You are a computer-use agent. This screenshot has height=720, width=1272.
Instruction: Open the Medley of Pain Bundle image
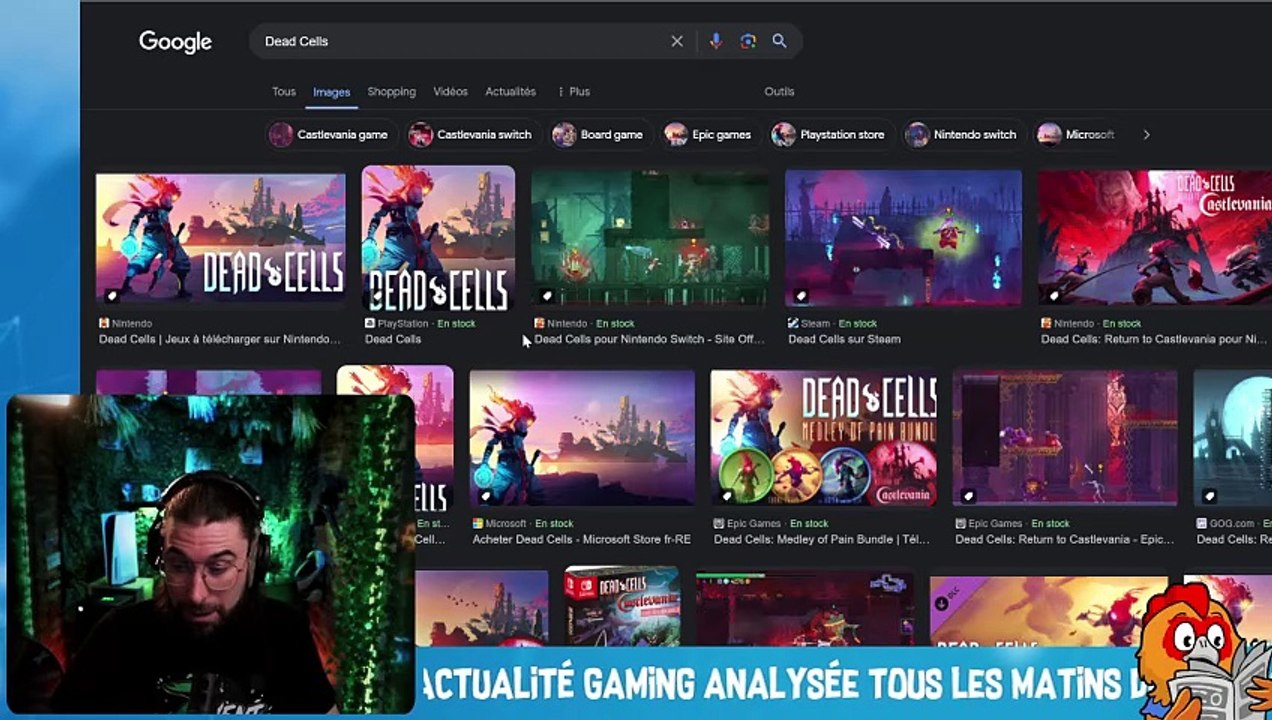[x=824, y=438]
